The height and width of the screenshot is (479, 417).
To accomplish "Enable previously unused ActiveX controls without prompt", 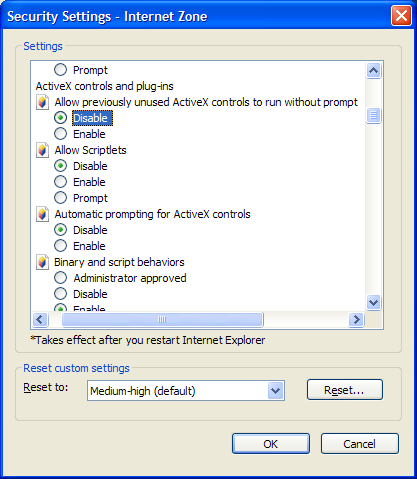I will pos(60,134).
